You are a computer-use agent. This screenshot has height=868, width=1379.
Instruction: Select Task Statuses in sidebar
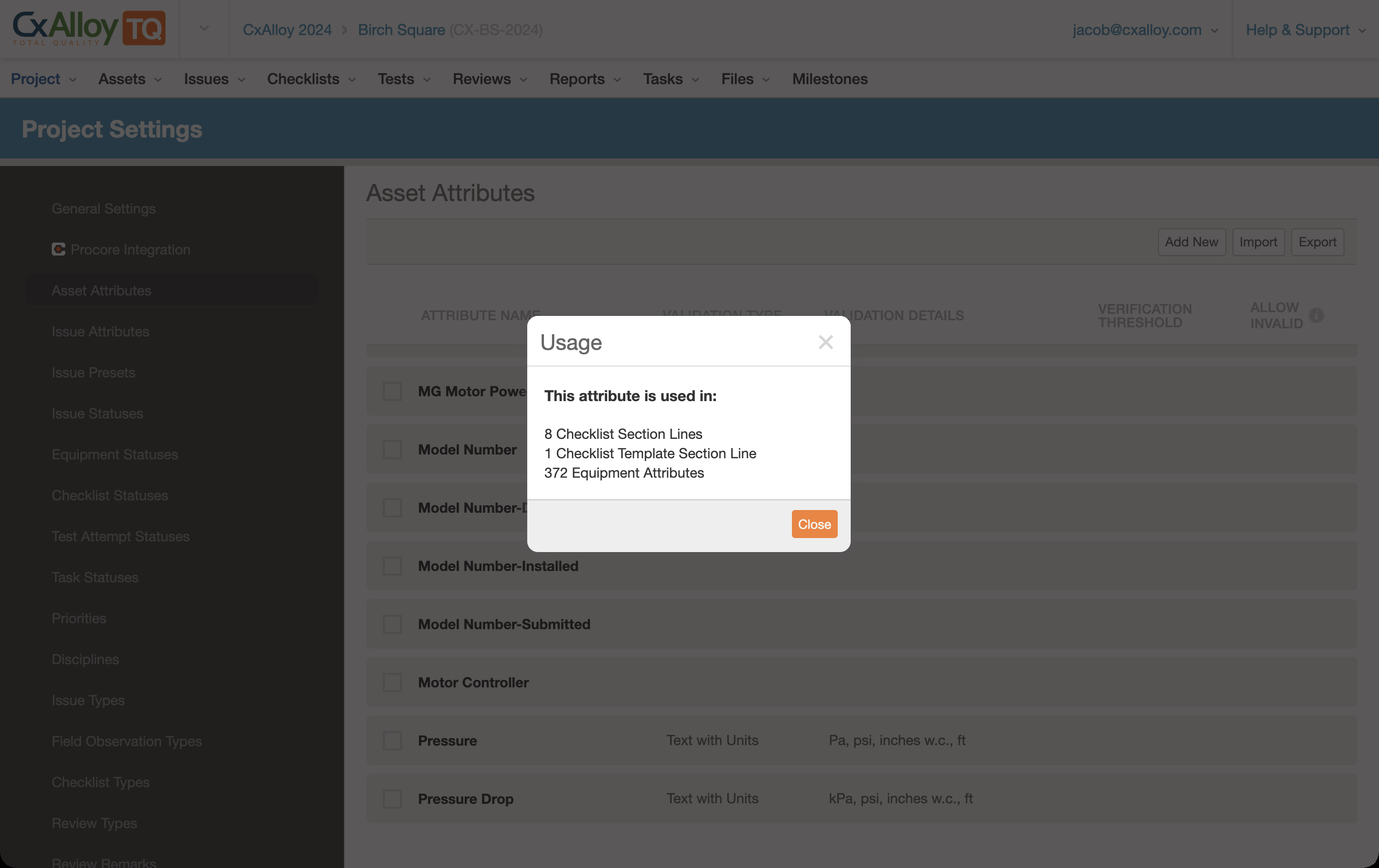point(95,577)
